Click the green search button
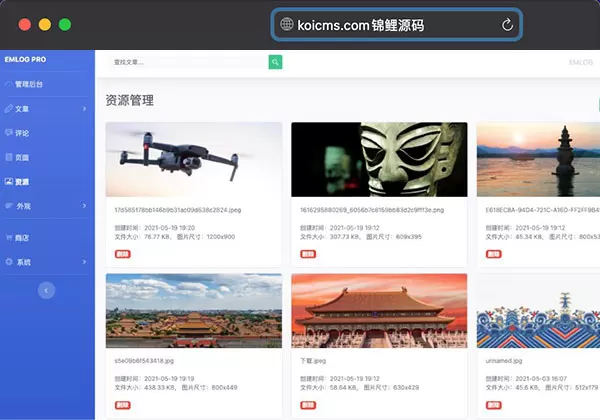 coord(275,62)
